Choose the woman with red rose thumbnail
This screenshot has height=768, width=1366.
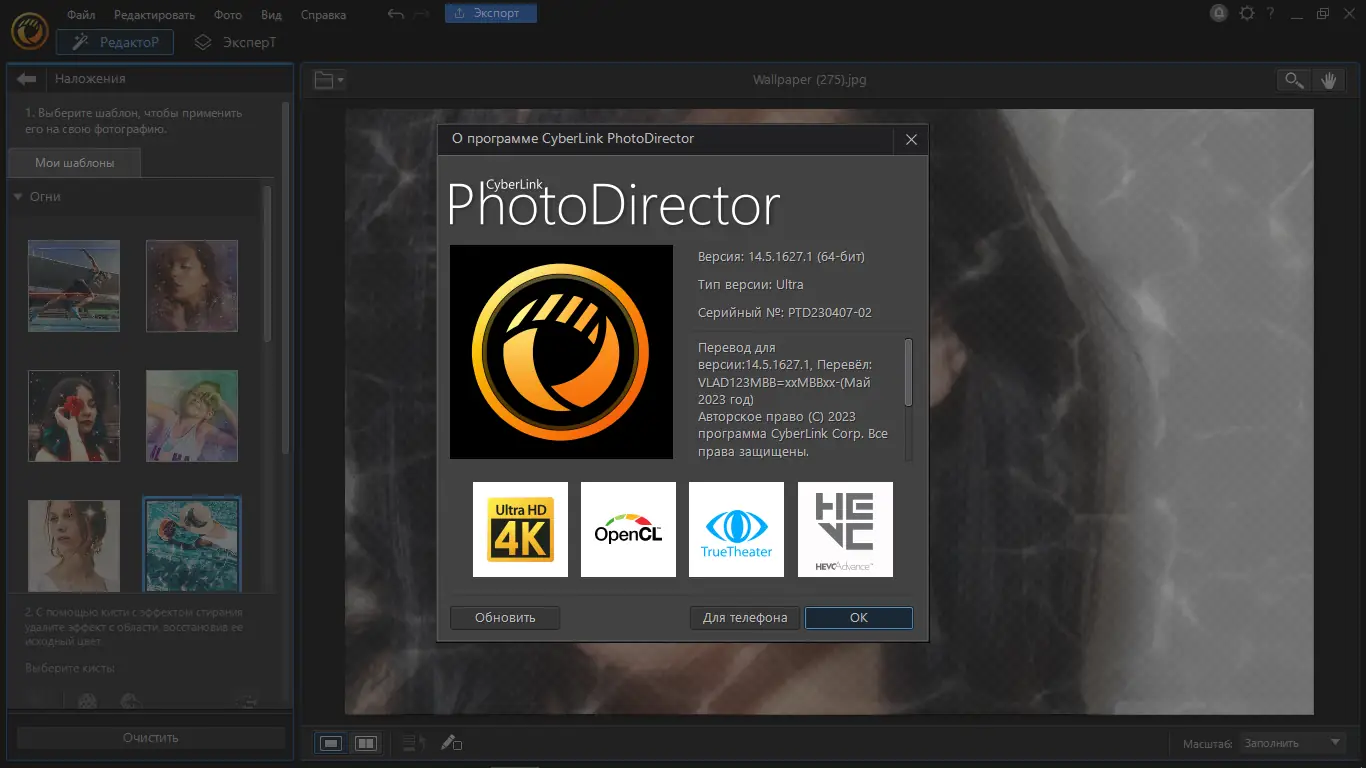point(74,416)
